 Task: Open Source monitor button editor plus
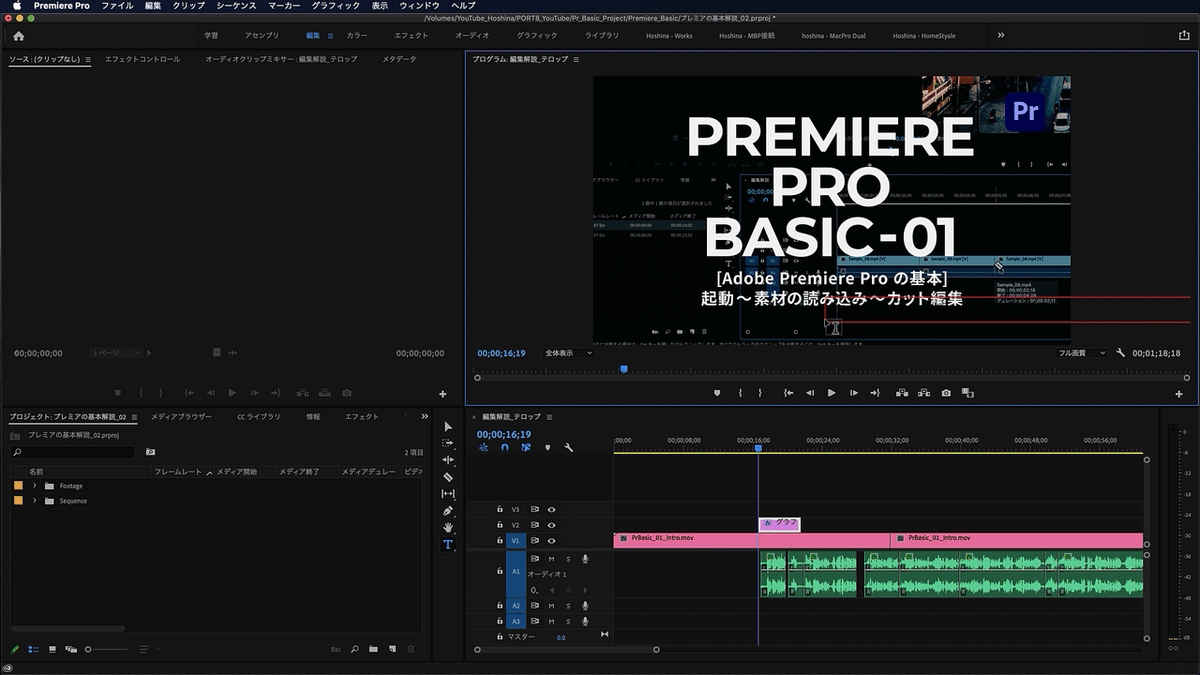pyautogui.click(x=443, y=394)
